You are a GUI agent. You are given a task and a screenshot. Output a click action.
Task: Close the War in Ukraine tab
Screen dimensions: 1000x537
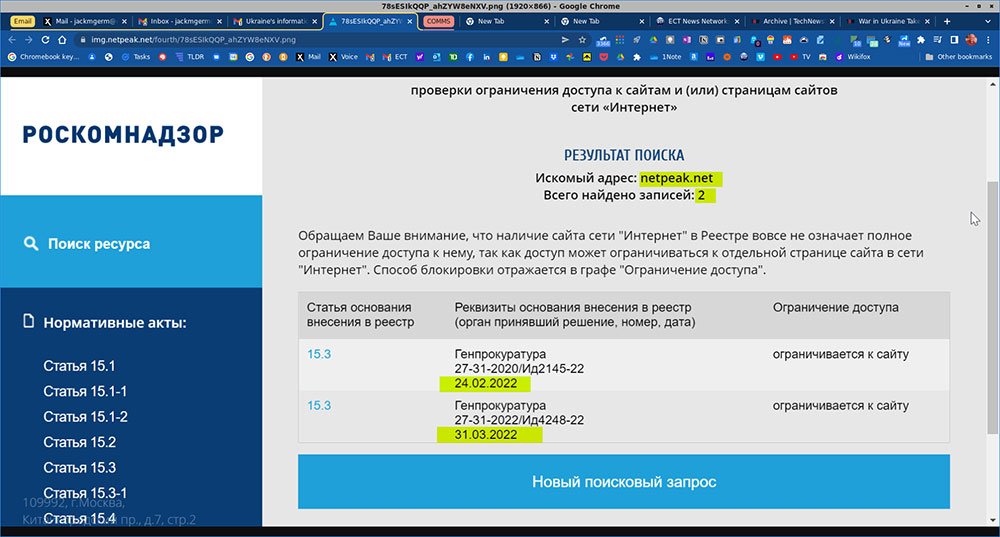point(927,21)
